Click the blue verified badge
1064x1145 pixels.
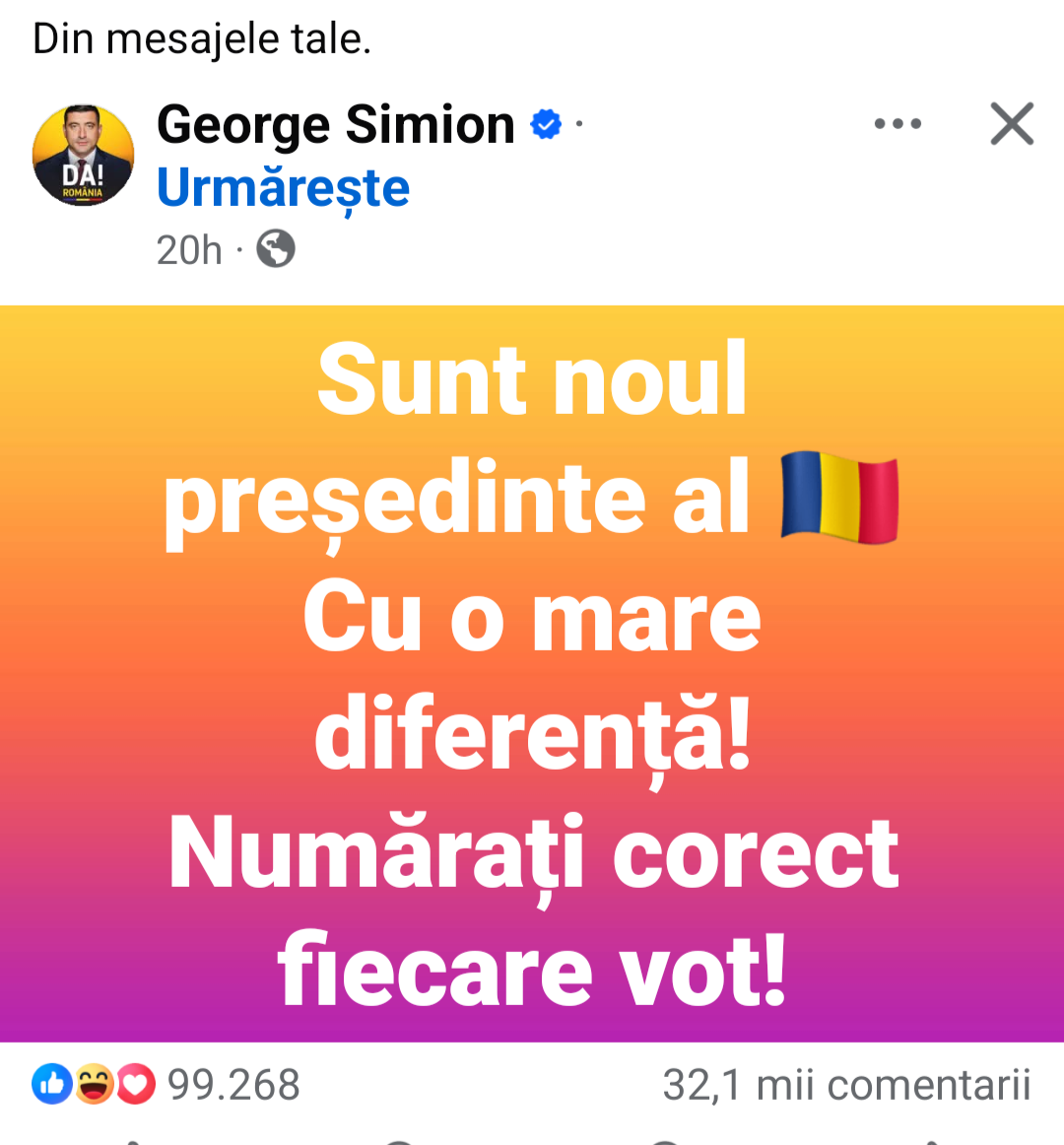tap(546, 125)
